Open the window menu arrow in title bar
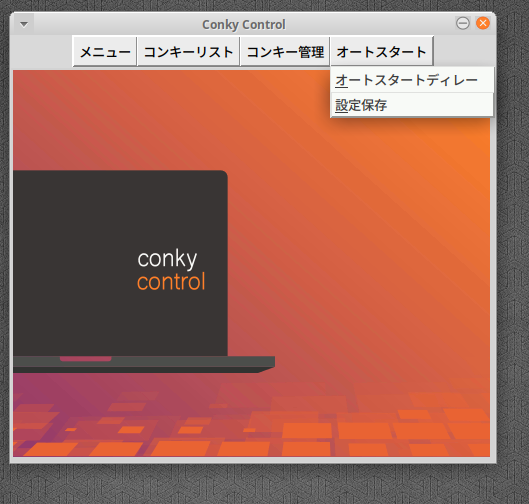 (x=24, y=24)
